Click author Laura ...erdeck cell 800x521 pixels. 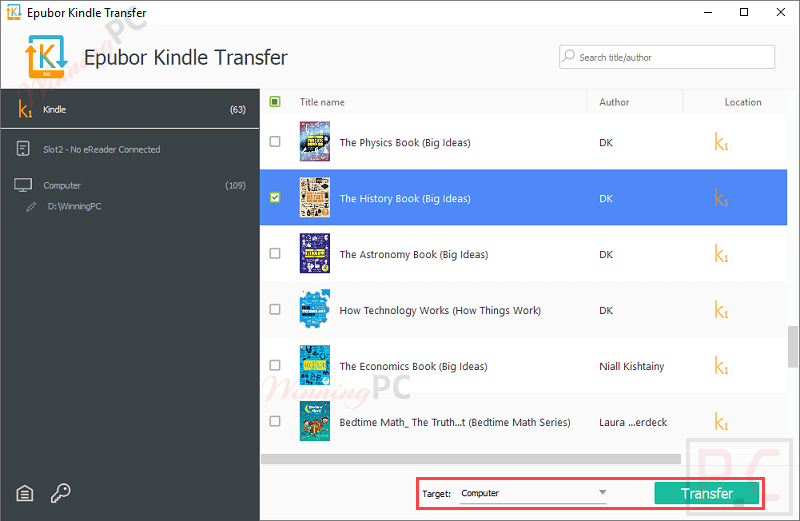coord(633,422)
